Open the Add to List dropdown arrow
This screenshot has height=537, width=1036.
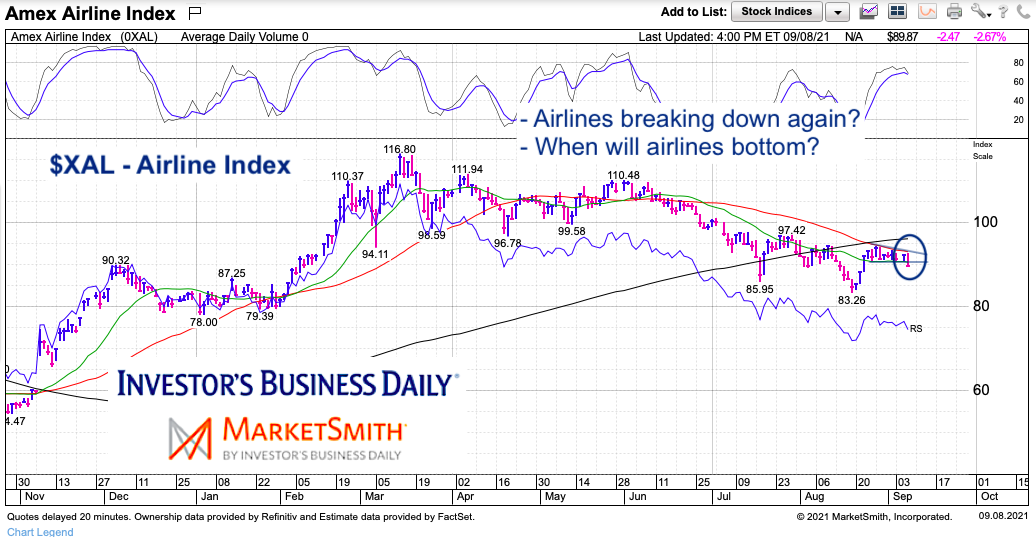click(x=837, y=12)
